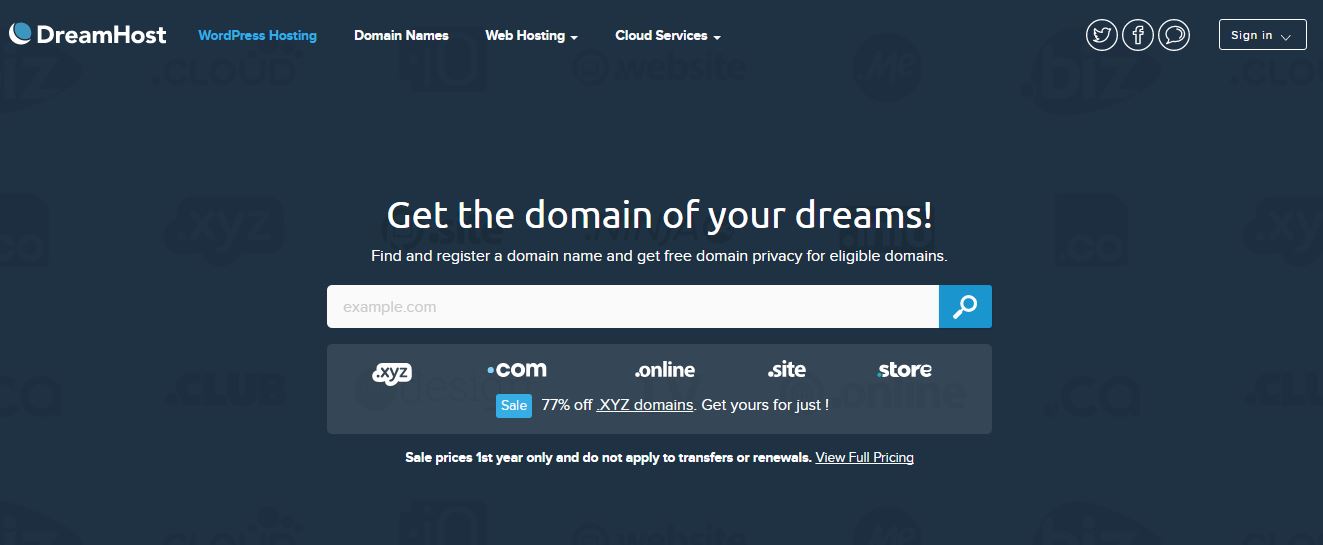Screen dimensions: 1323x545
Task: Click the 'Get the domain of your dreams!' heading
Action: (660, 215)
